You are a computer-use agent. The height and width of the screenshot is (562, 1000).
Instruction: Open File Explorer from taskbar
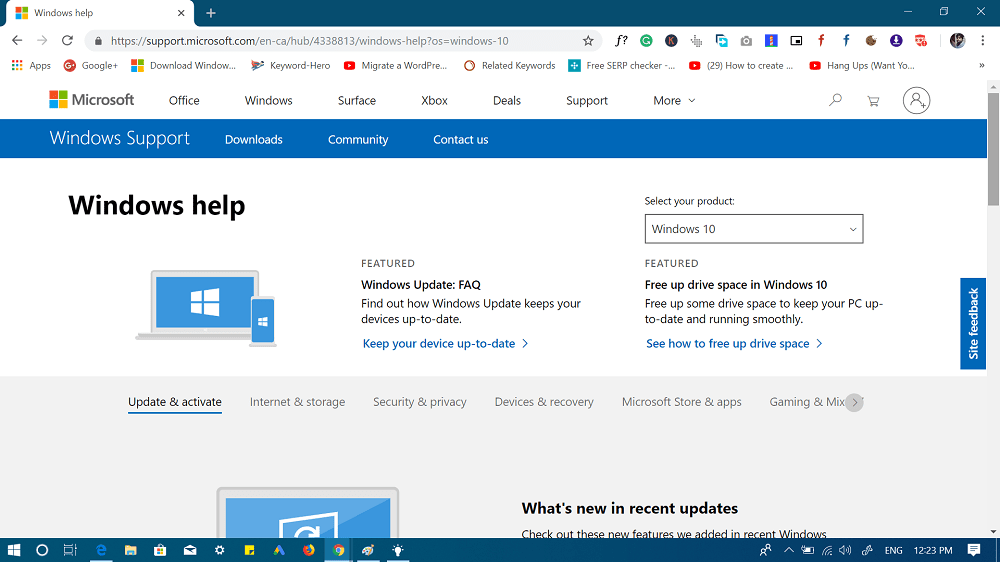point(131,550)
